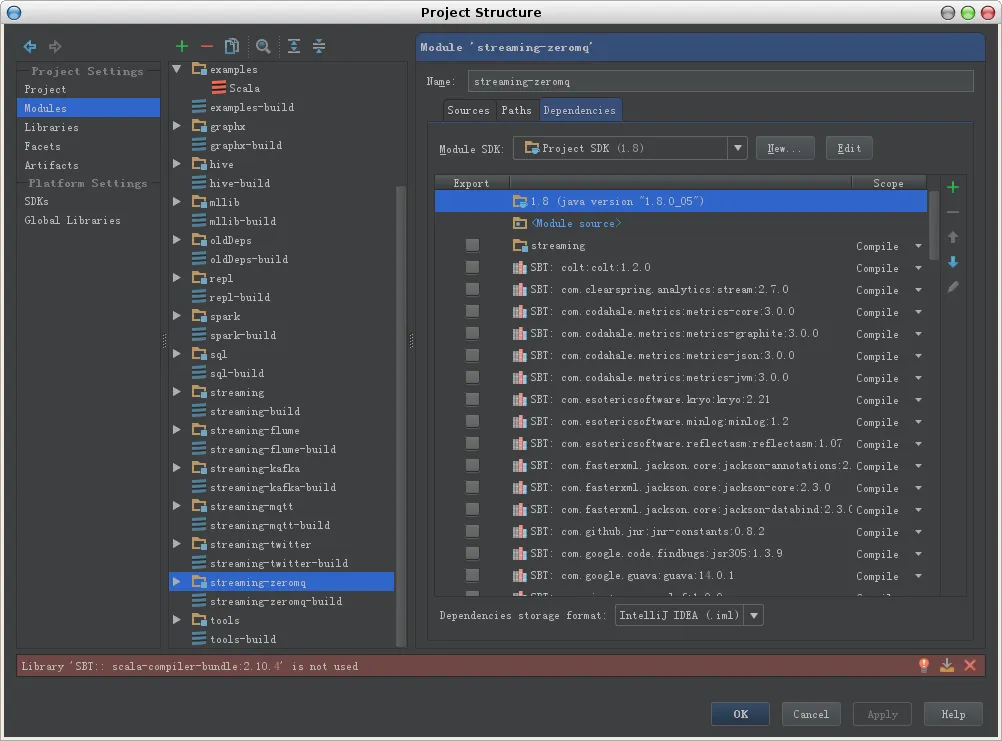This screenshot has height=741, width=1002.
Task: Expand the streaming-kafka tree node
Action: point(177,468)
